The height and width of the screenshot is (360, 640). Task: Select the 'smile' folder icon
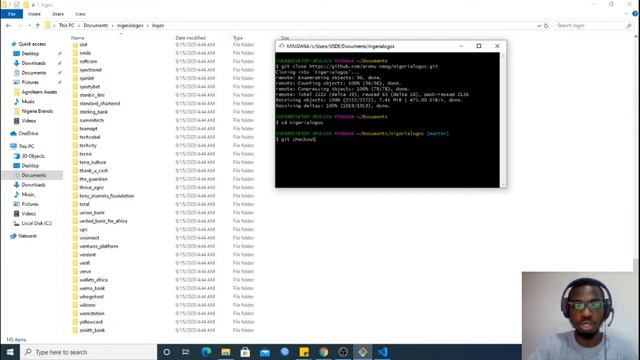coord(75,53)
